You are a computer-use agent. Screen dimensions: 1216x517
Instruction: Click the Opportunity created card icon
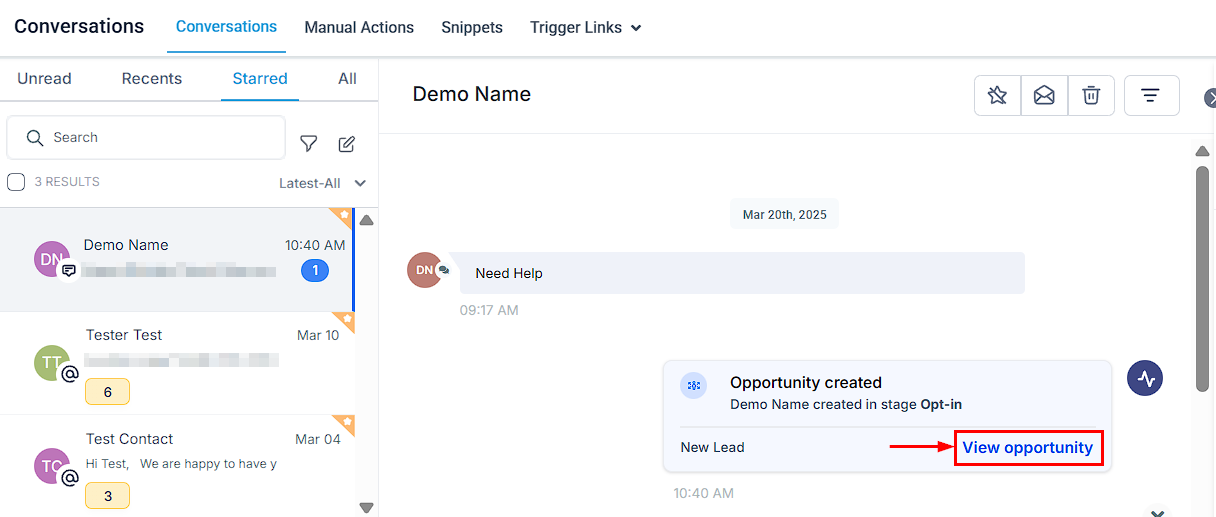693,385
